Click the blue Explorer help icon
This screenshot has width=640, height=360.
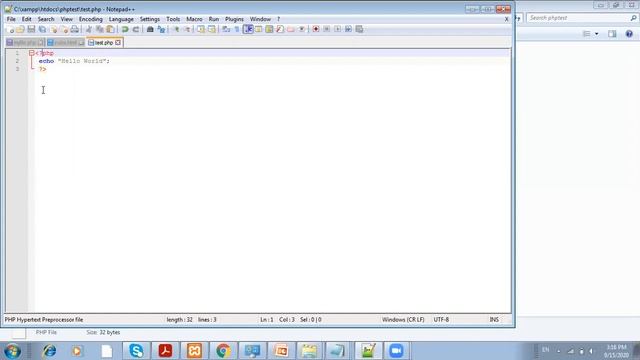(x=629, y=34)
